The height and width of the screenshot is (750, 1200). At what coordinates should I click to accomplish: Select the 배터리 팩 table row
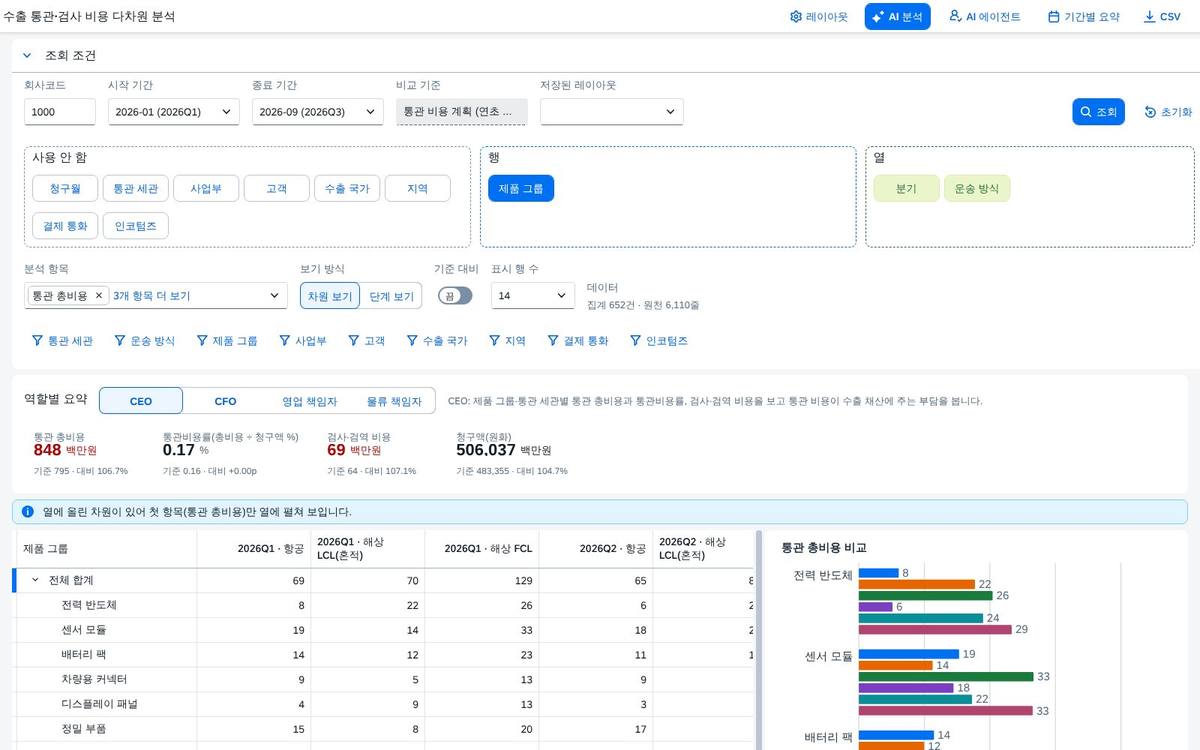(x=383, y=655)
